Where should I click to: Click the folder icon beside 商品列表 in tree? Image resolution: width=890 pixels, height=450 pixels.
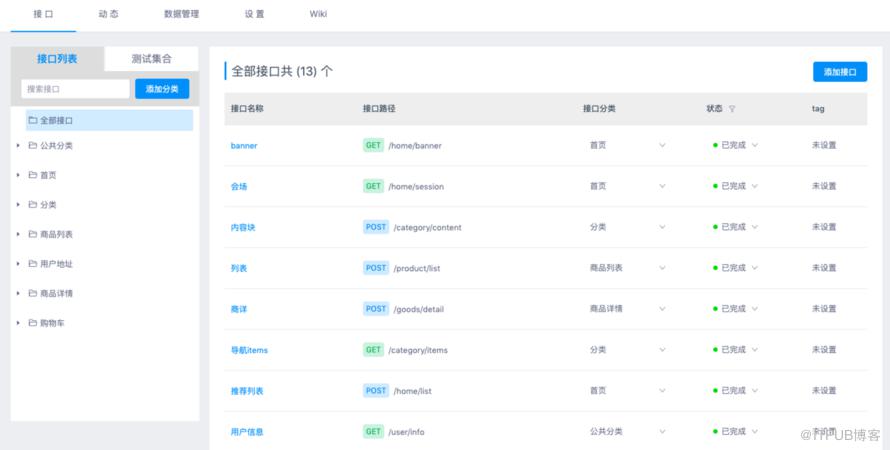(33, 234)
